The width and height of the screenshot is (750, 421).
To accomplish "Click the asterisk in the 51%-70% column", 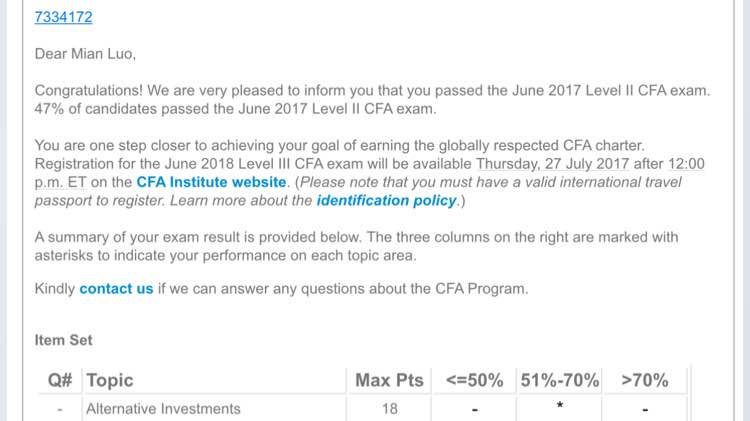I will (560, 406).
